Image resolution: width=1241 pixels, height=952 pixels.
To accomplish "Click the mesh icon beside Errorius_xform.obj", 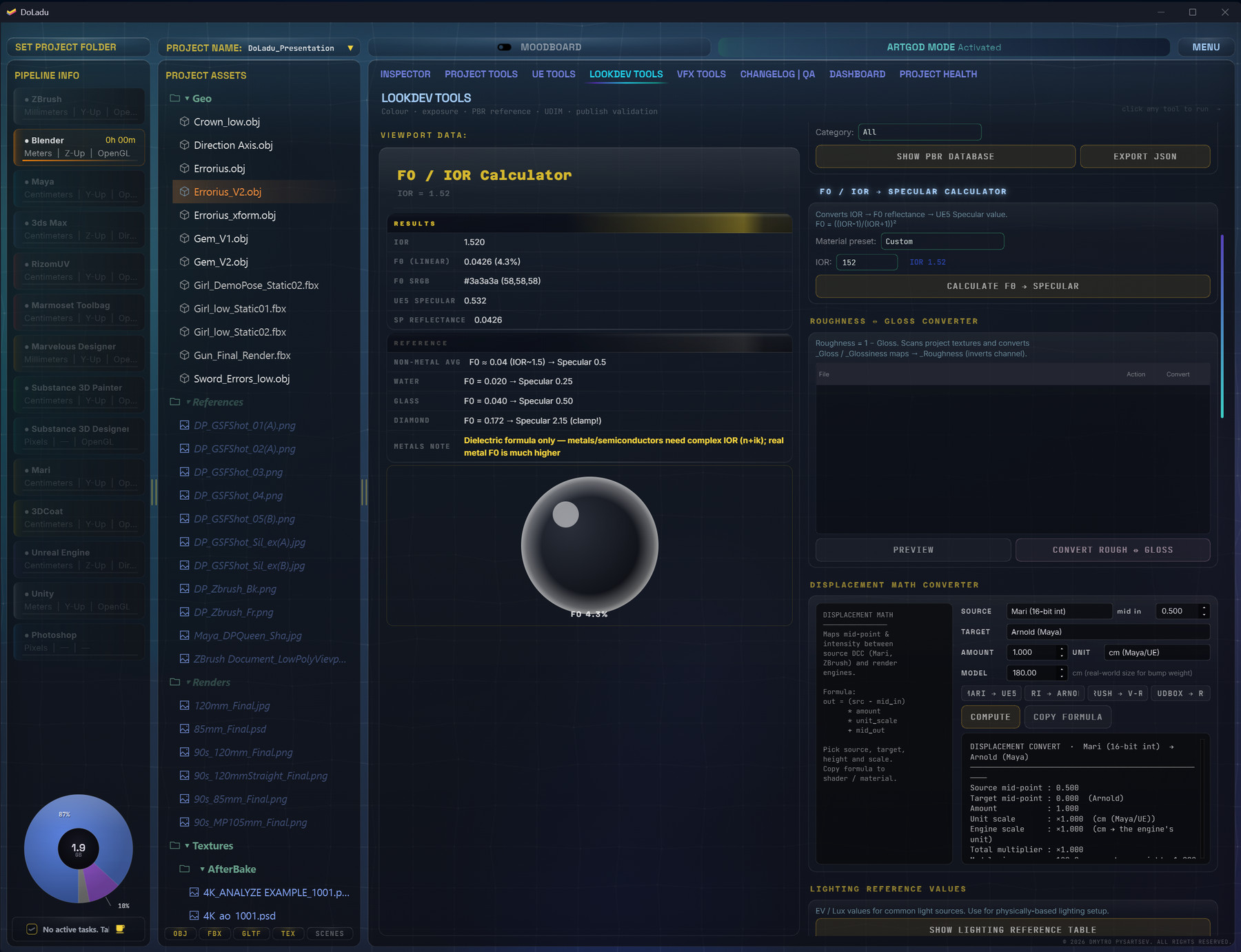I will point(184,215).
